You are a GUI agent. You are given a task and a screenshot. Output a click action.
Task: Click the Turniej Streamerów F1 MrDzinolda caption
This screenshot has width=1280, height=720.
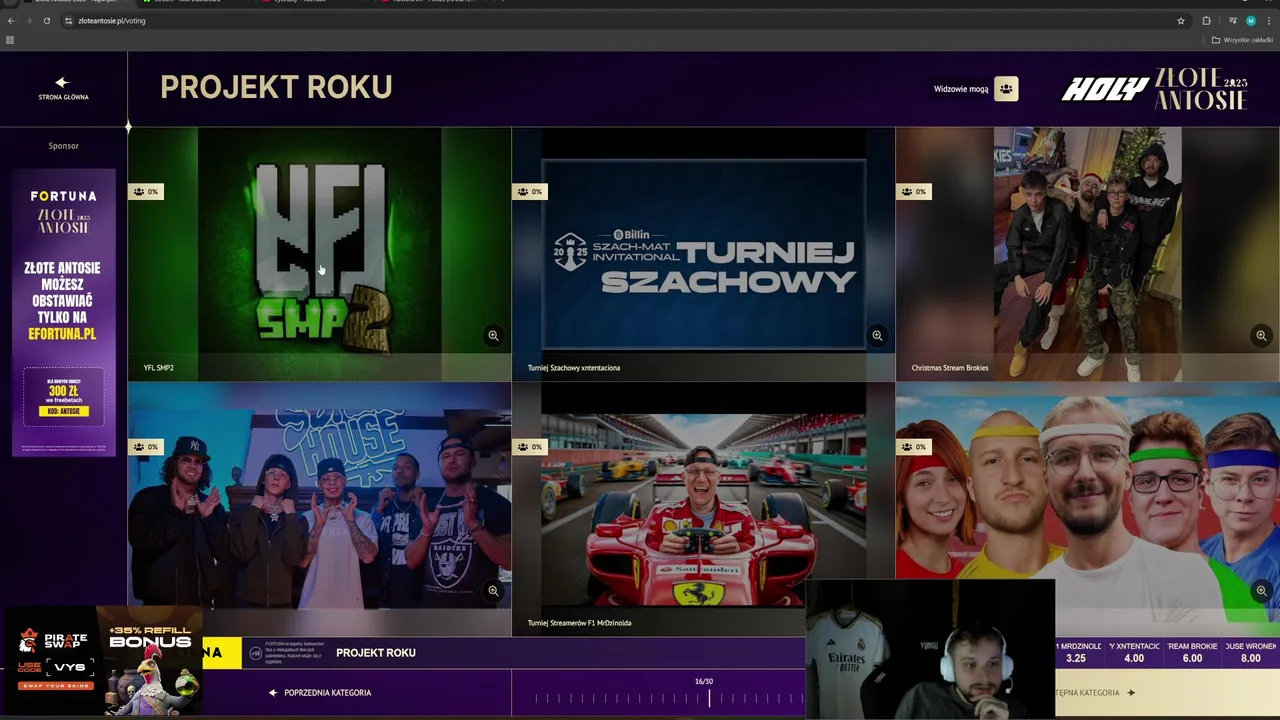579,623
